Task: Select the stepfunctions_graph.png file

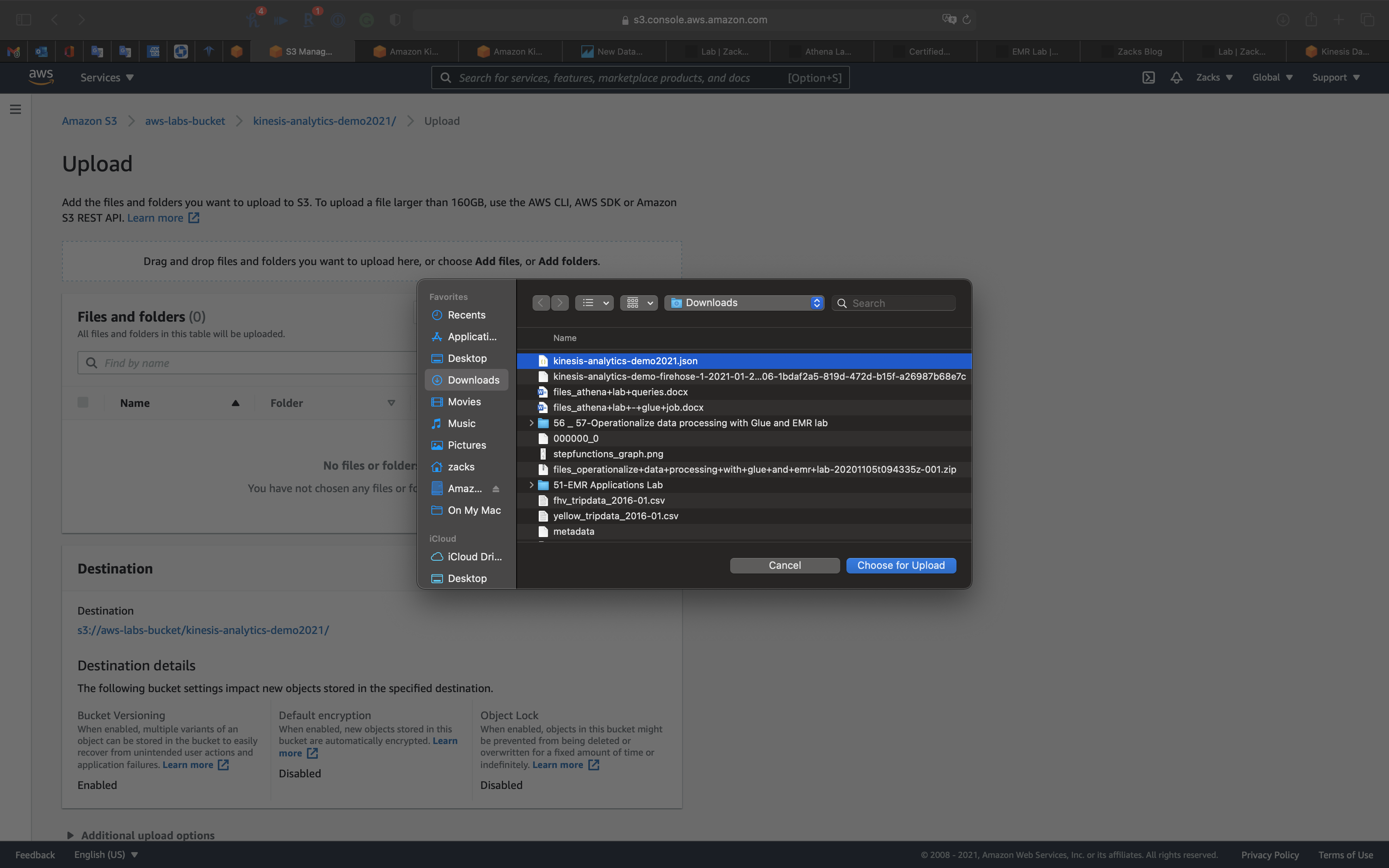Action: click(x=608, y=454)
